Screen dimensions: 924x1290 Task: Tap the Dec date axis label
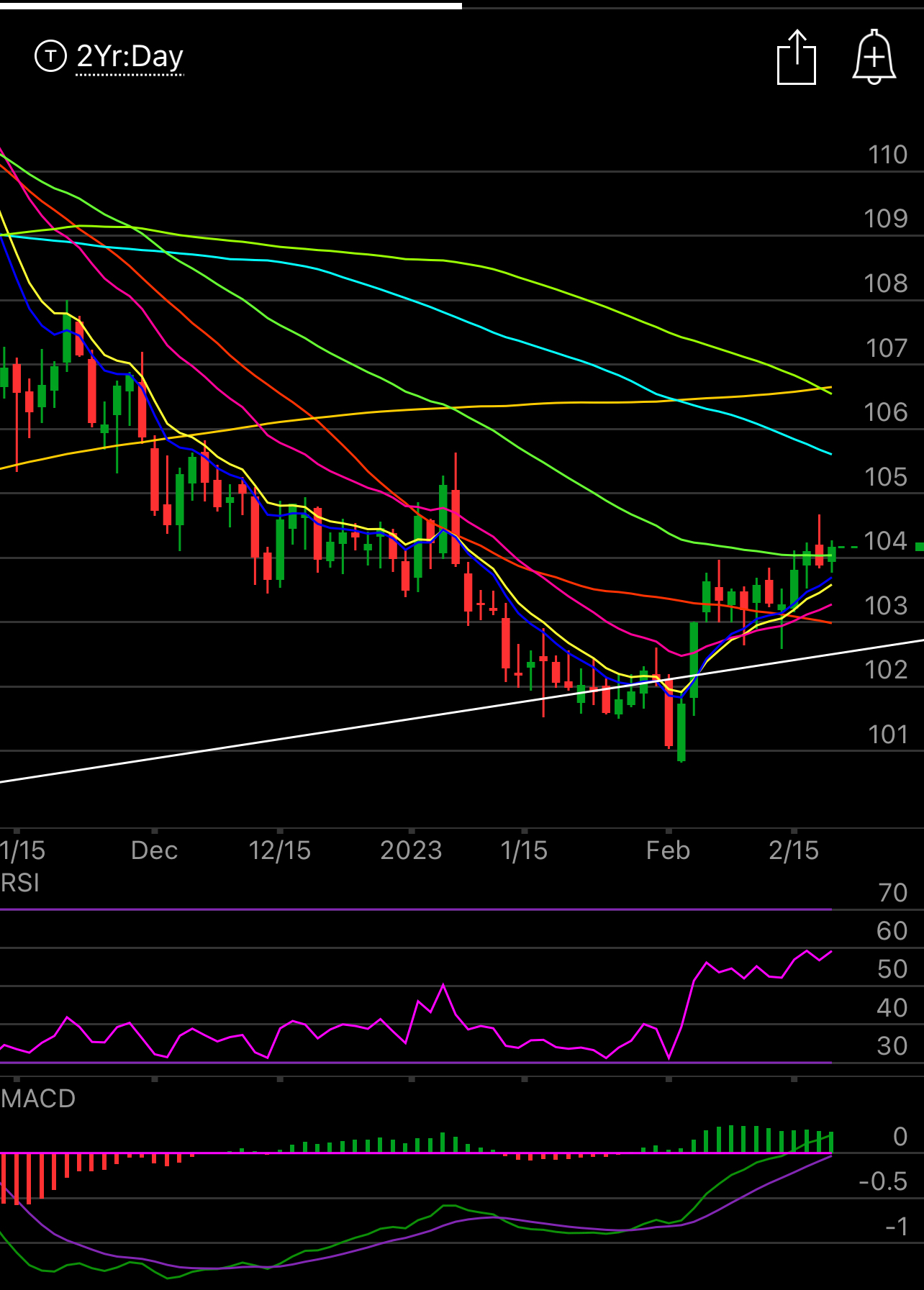[154, 850]
